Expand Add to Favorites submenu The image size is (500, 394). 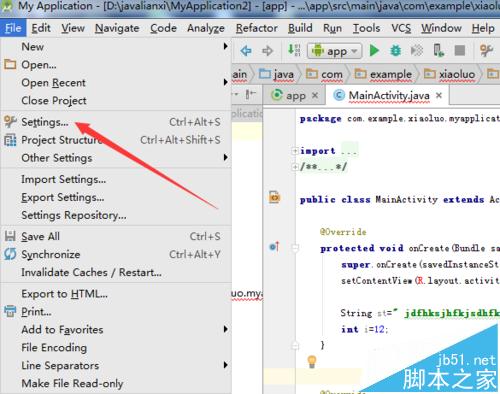116,330
